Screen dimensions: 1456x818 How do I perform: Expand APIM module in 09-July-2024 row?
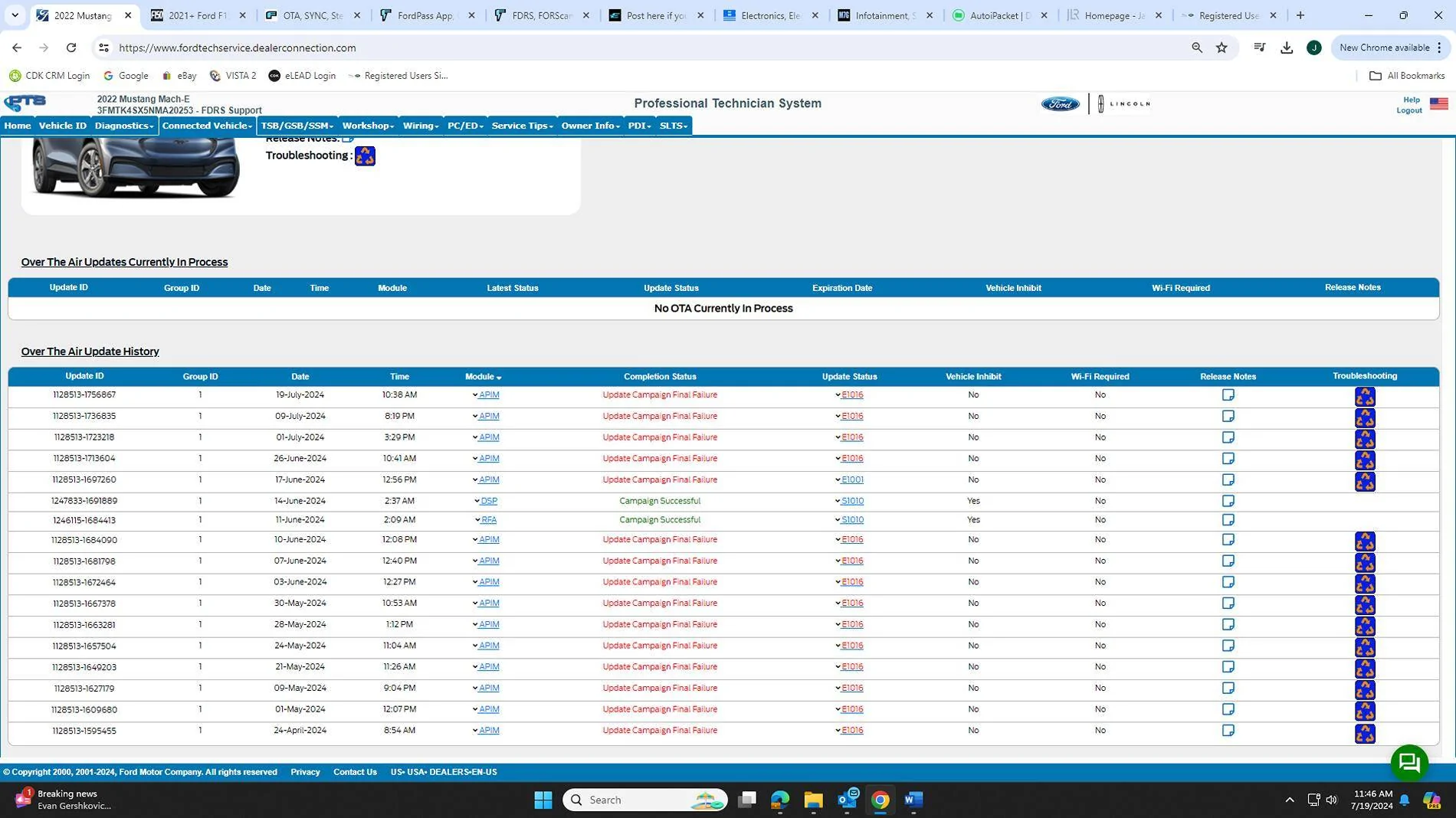[474, 417]
